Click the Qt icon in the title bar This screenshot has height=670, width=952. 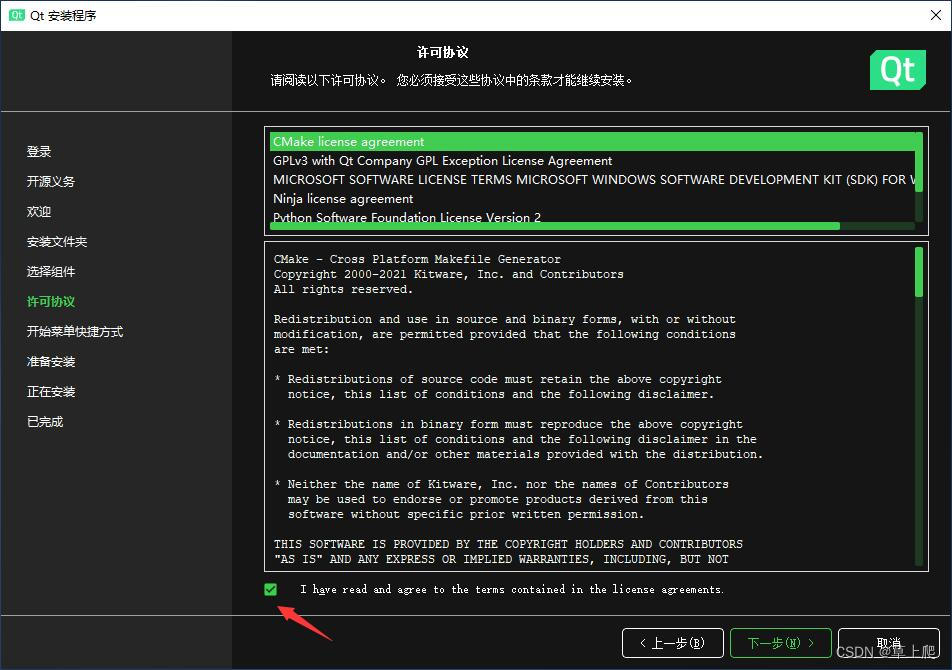pos(17,15)
